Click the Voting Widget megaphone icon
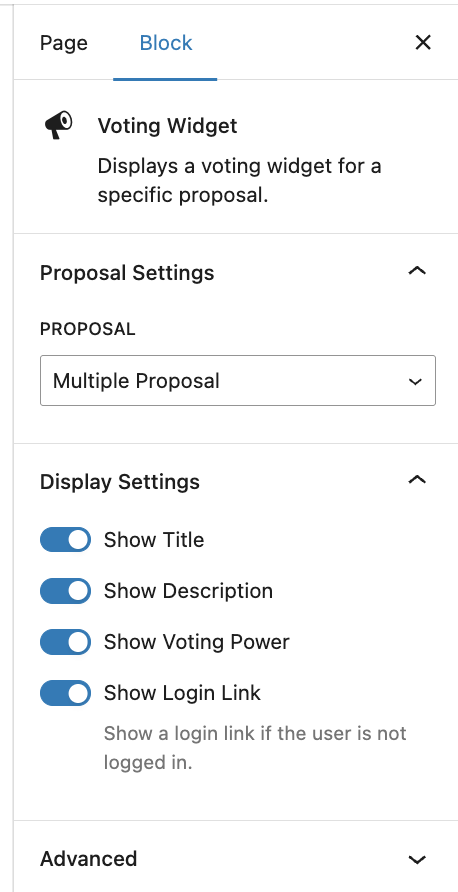The width and height of the screenshot is (458, 892). click(59, 125)
